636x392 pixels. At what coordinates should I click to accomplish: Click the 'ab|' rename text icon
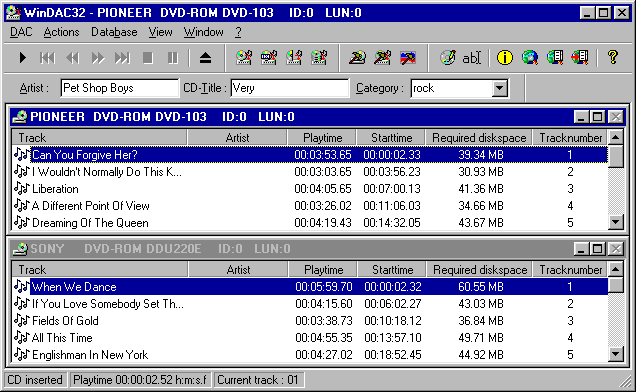click(x=471, y=58)
